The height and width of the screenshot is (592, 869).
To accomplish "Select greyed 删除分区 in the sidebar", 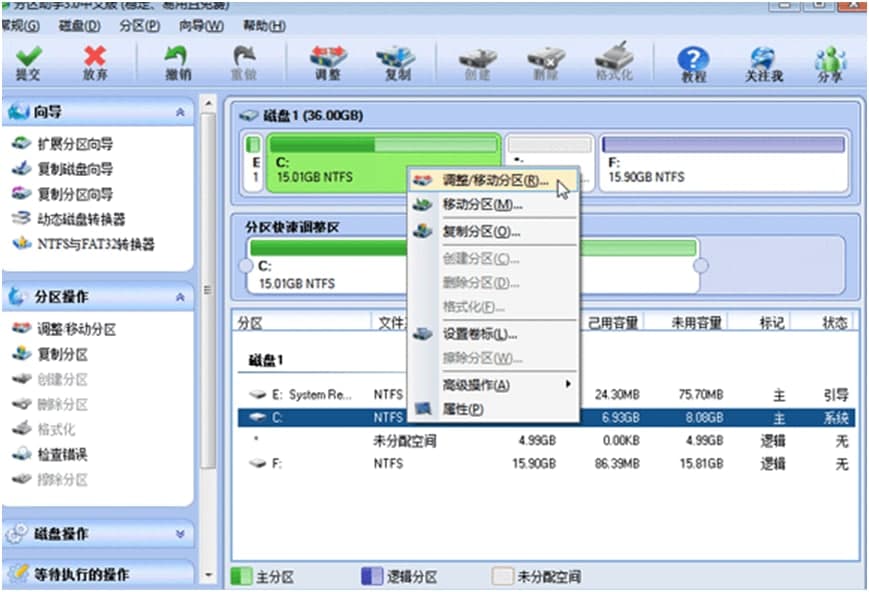I will (50, 404).
